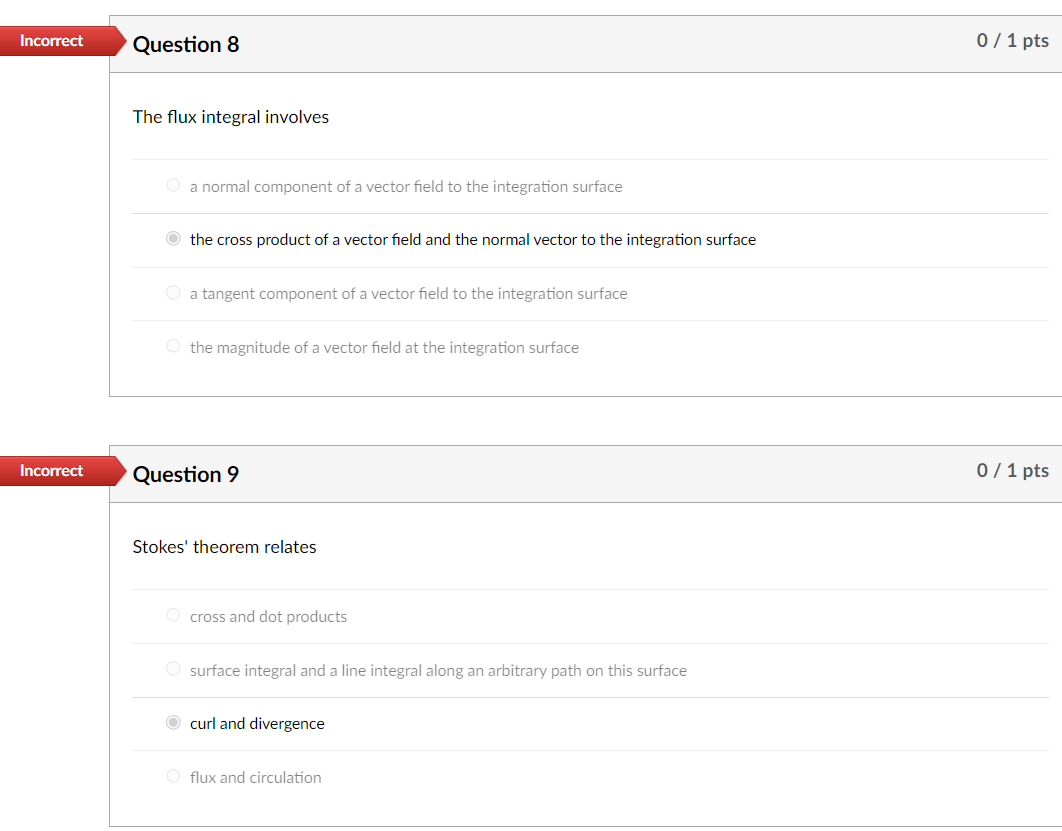The height and width of the screenshot is (831, 1062).
Task: Click answer text 'flux and circulation'
Action: tap(255, 778)
